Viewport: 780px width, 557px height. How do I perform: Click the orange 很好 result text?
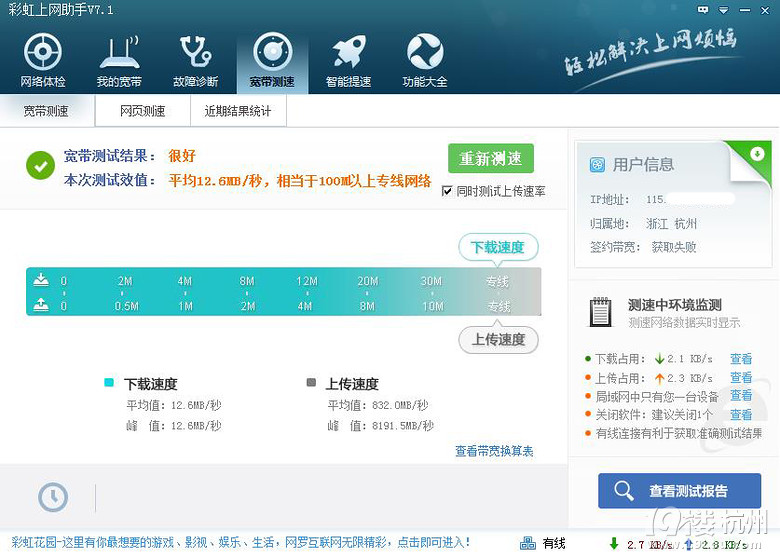pyautogui.click(x=182, y=156)
